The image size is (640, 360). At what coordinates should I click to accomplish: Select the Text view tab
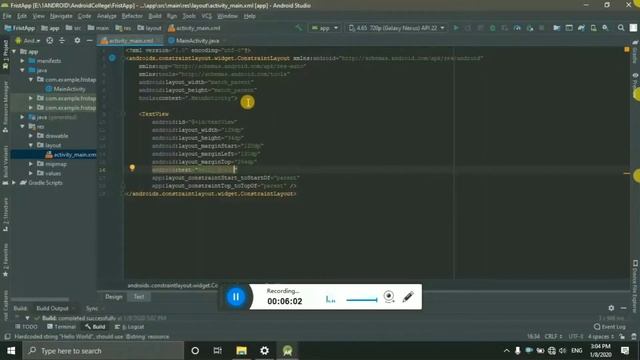pos(139,297)
